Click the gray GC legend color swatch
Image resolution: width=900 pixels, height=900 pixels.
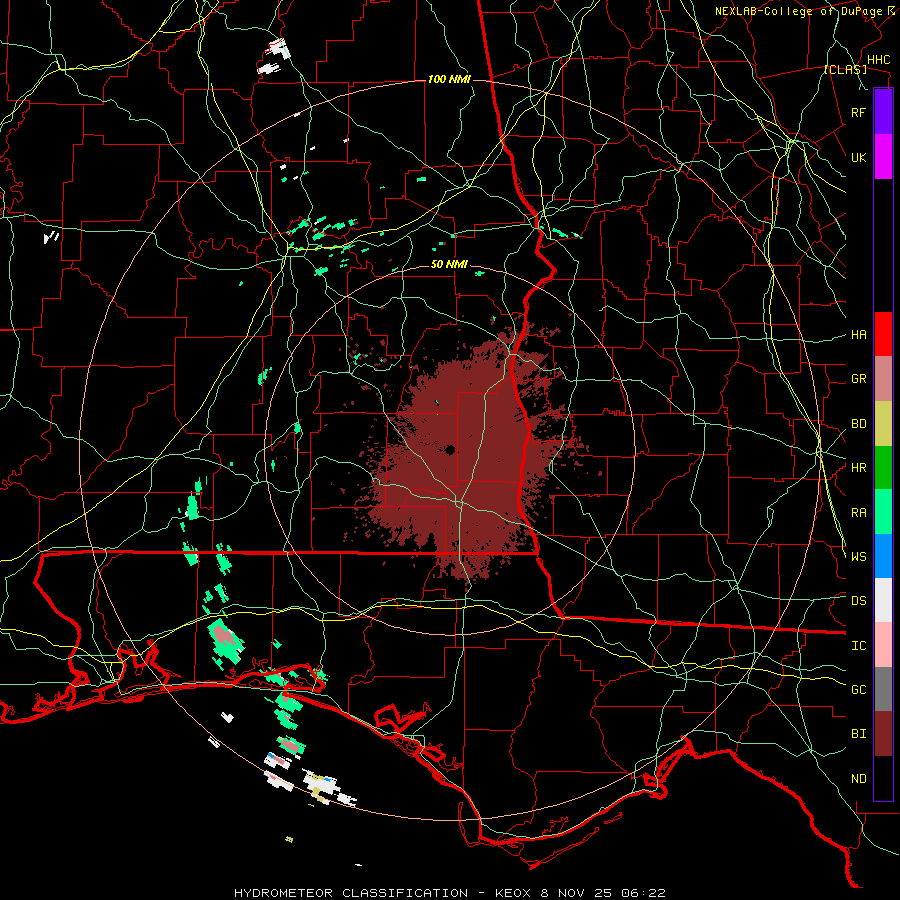click(x=883, y=689)
